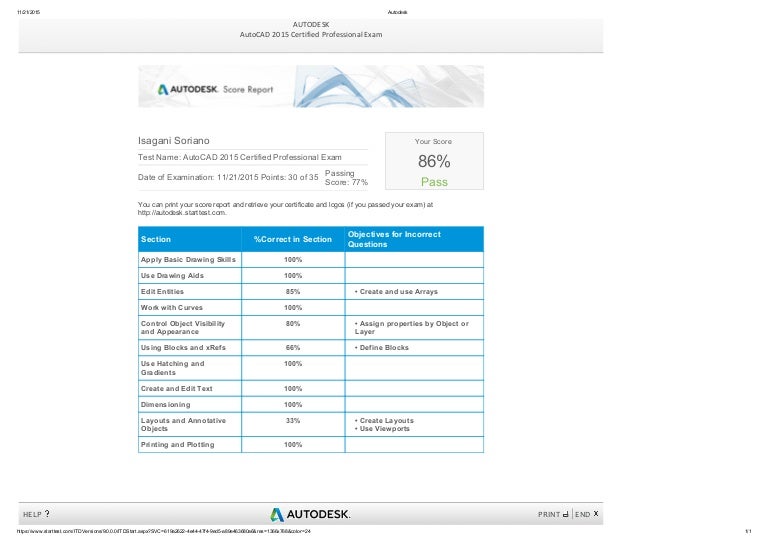Click the PRINT printer icon

pyautogui.click(x=566, y=513)
